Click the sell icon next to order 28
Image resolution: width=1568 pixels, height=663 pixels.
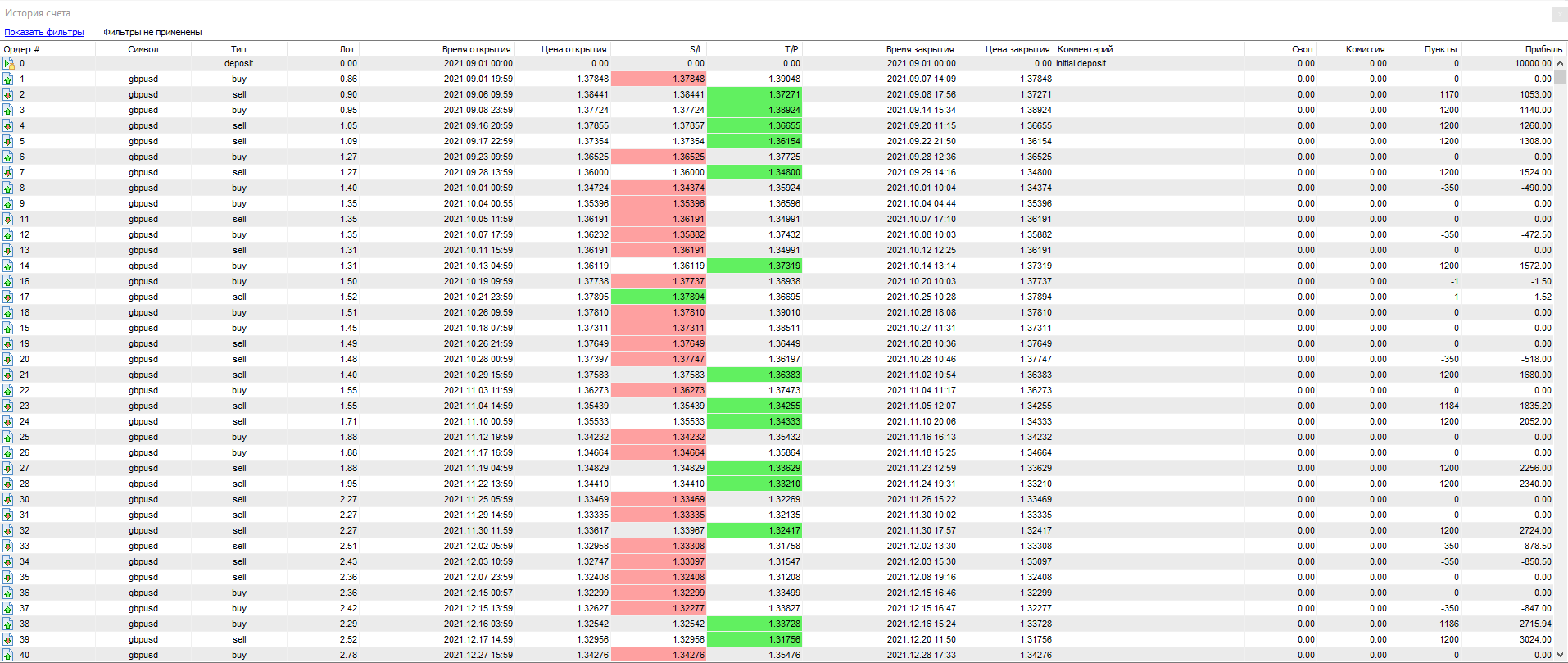coord(8,484)
